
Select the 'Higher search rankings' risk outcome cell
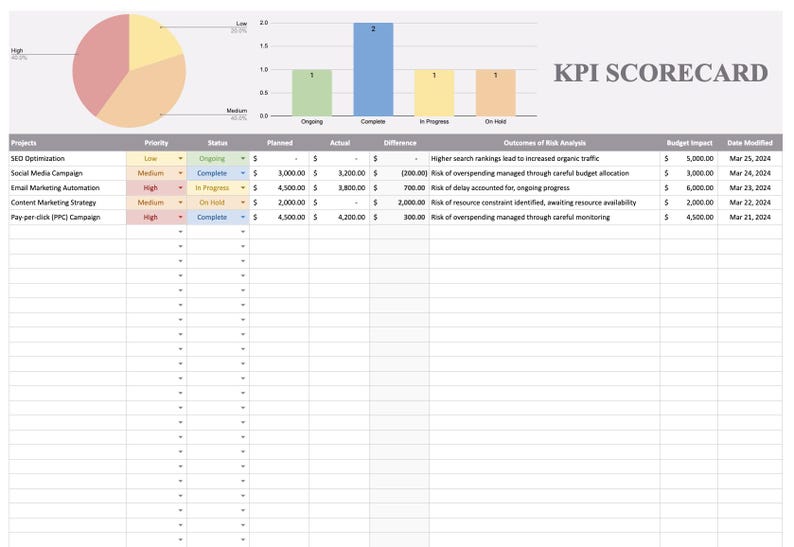coord(544,159)
